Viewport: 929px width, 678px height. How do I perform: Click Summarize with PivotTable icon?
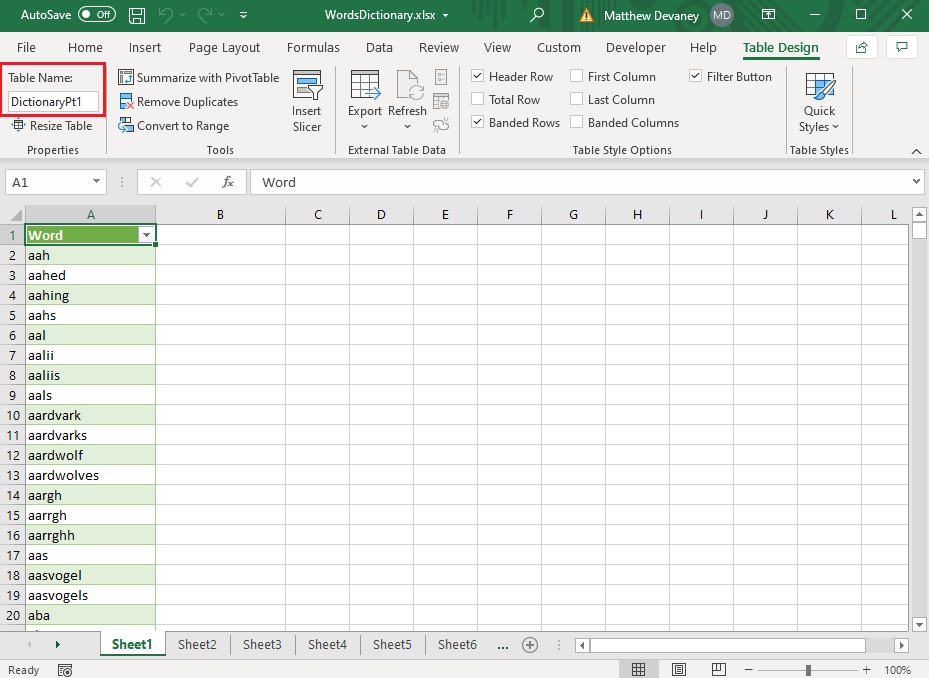tap(126, 78)
